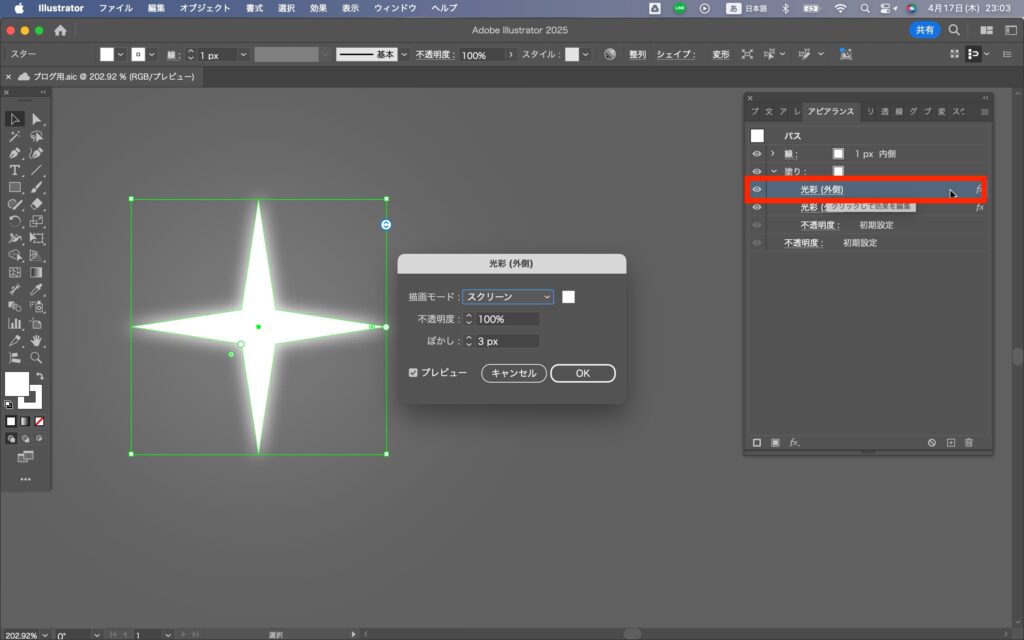Select Color fill mode button
This screenshot has height=640, width=1024.
(10, 421)
